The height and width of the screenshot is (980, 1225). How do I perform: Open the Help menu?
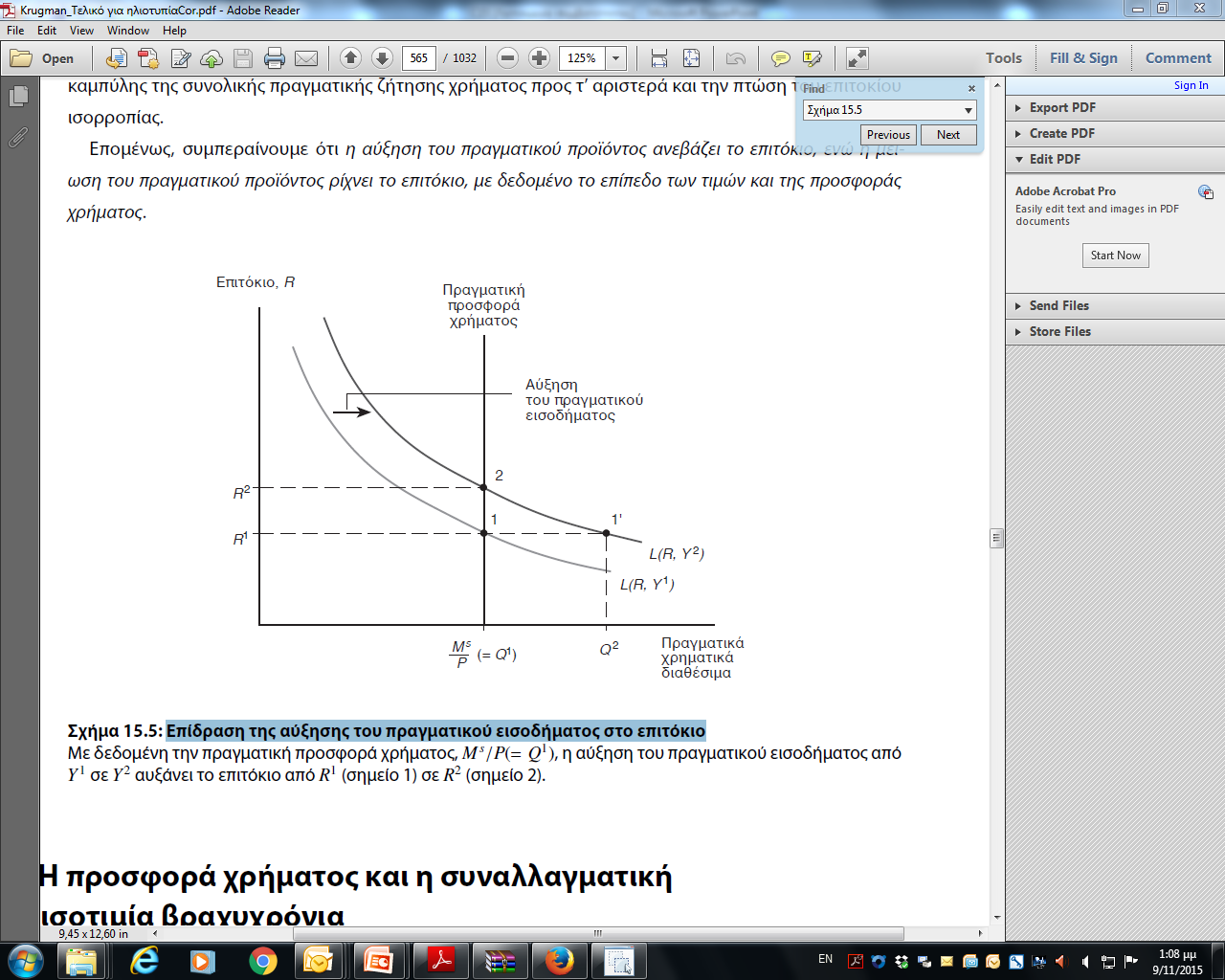pos(174,31)
